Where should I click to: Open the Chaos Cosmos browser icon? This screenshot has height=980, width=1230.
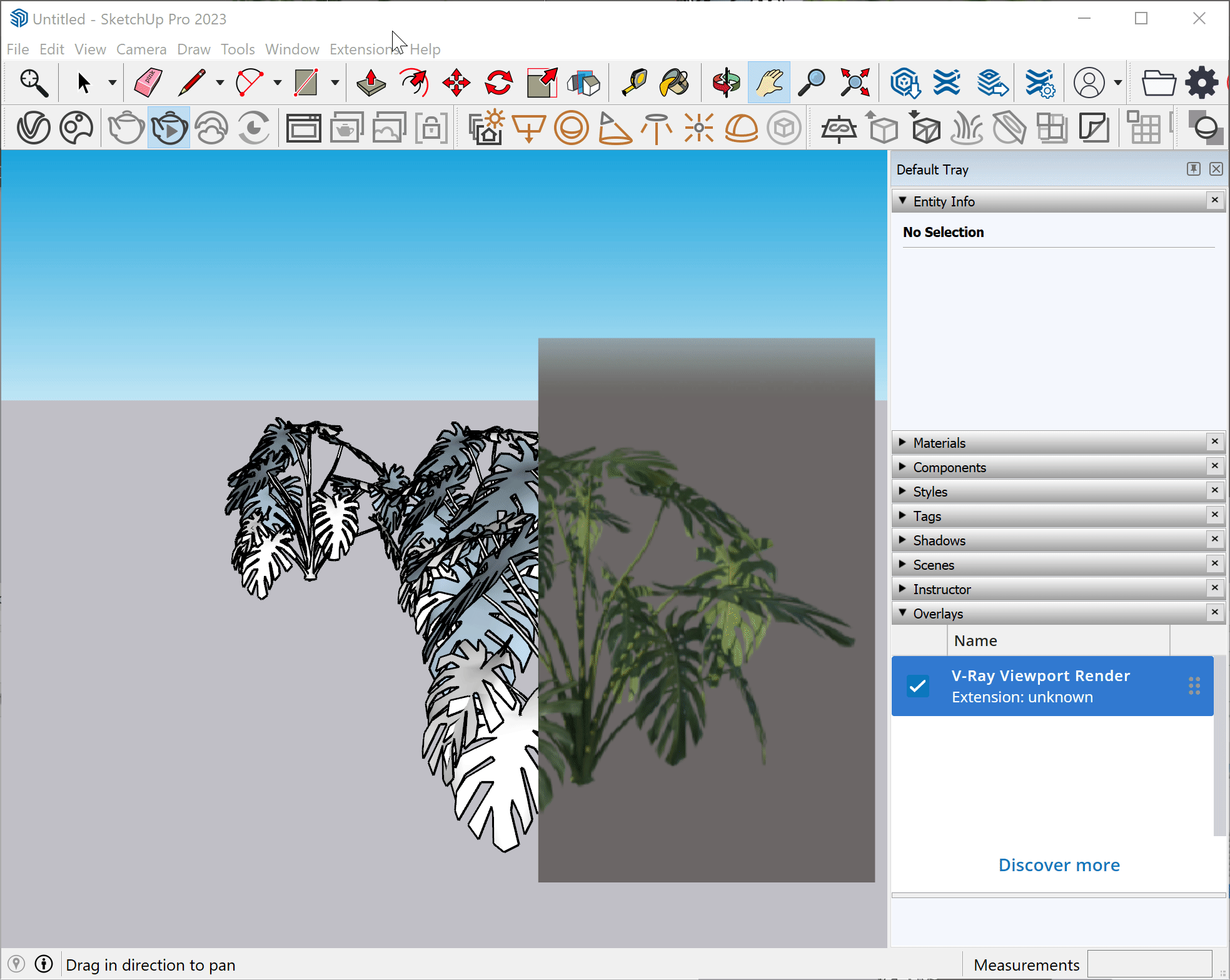76,128
